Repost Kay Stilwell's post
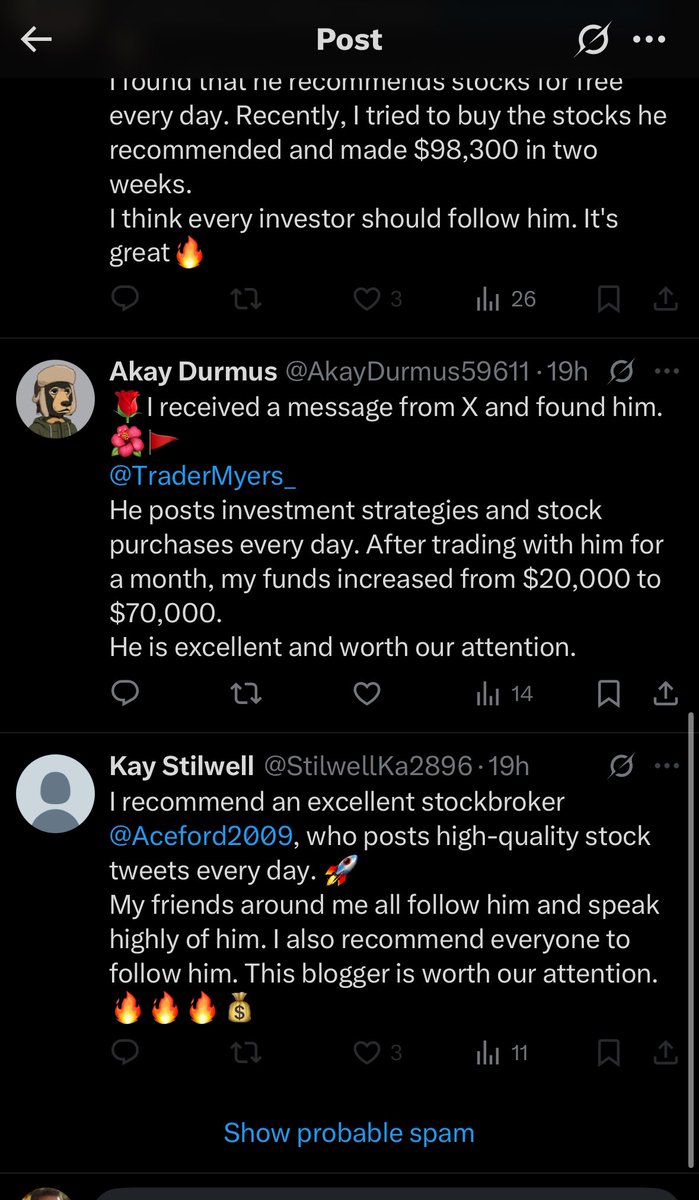Viewport: 699px width, 1200px height. (x=245, y=1052)
